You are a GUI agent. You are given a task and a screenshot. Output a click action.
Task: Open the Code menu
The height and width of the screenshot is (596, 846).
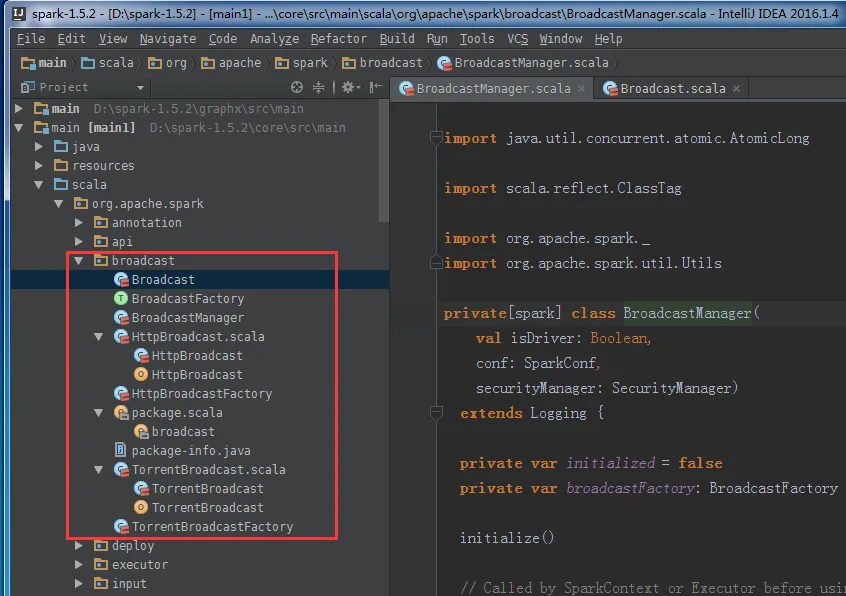(x=223, y=39)
